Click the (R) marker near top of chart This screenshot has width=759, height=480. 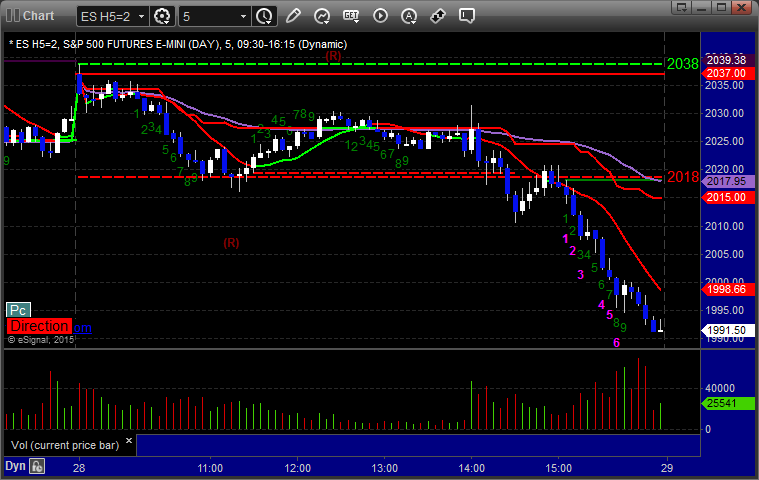(x=333, y=56)
